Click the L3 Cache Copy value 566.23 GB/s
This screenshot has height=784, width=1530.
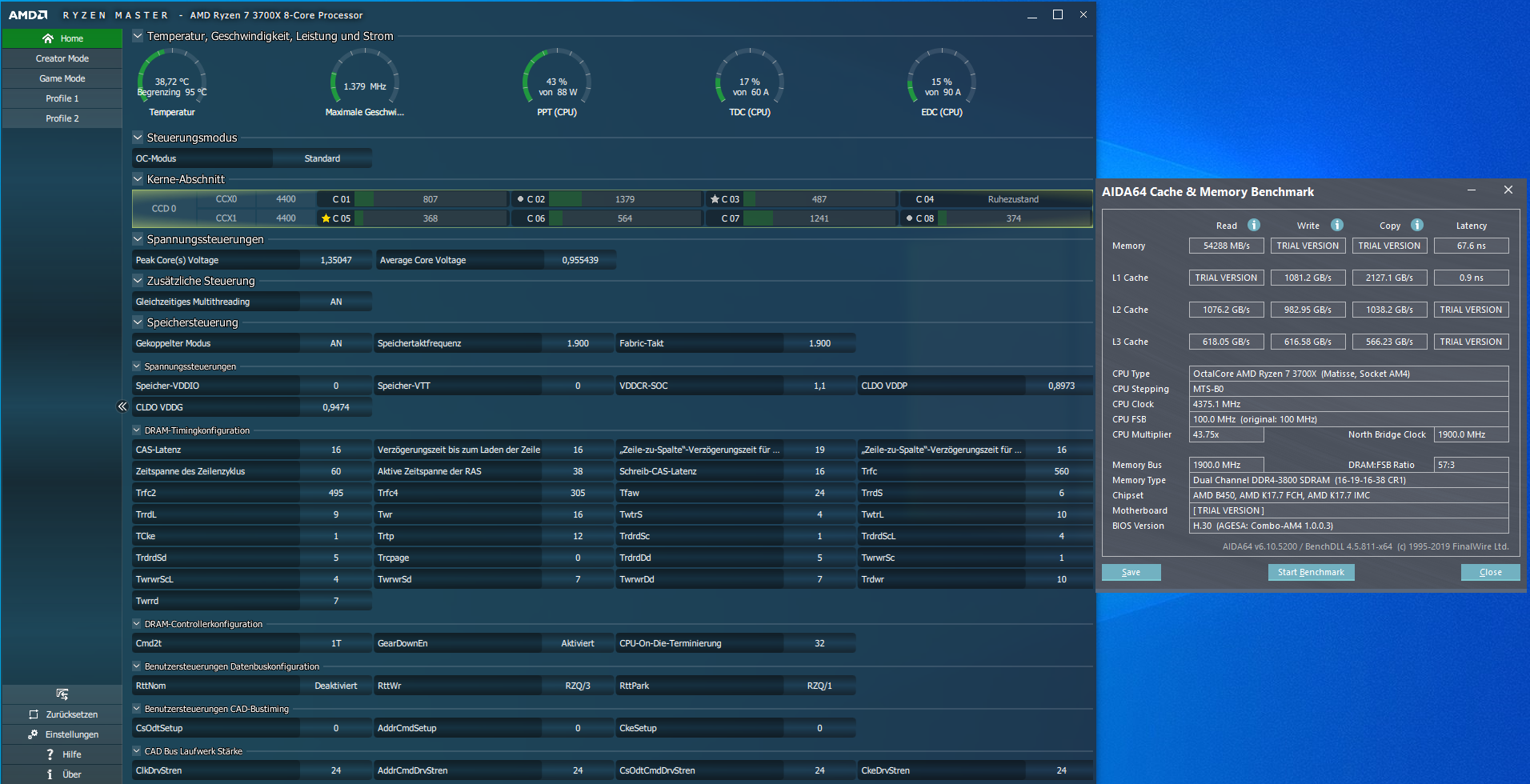tap(1390, 342)
